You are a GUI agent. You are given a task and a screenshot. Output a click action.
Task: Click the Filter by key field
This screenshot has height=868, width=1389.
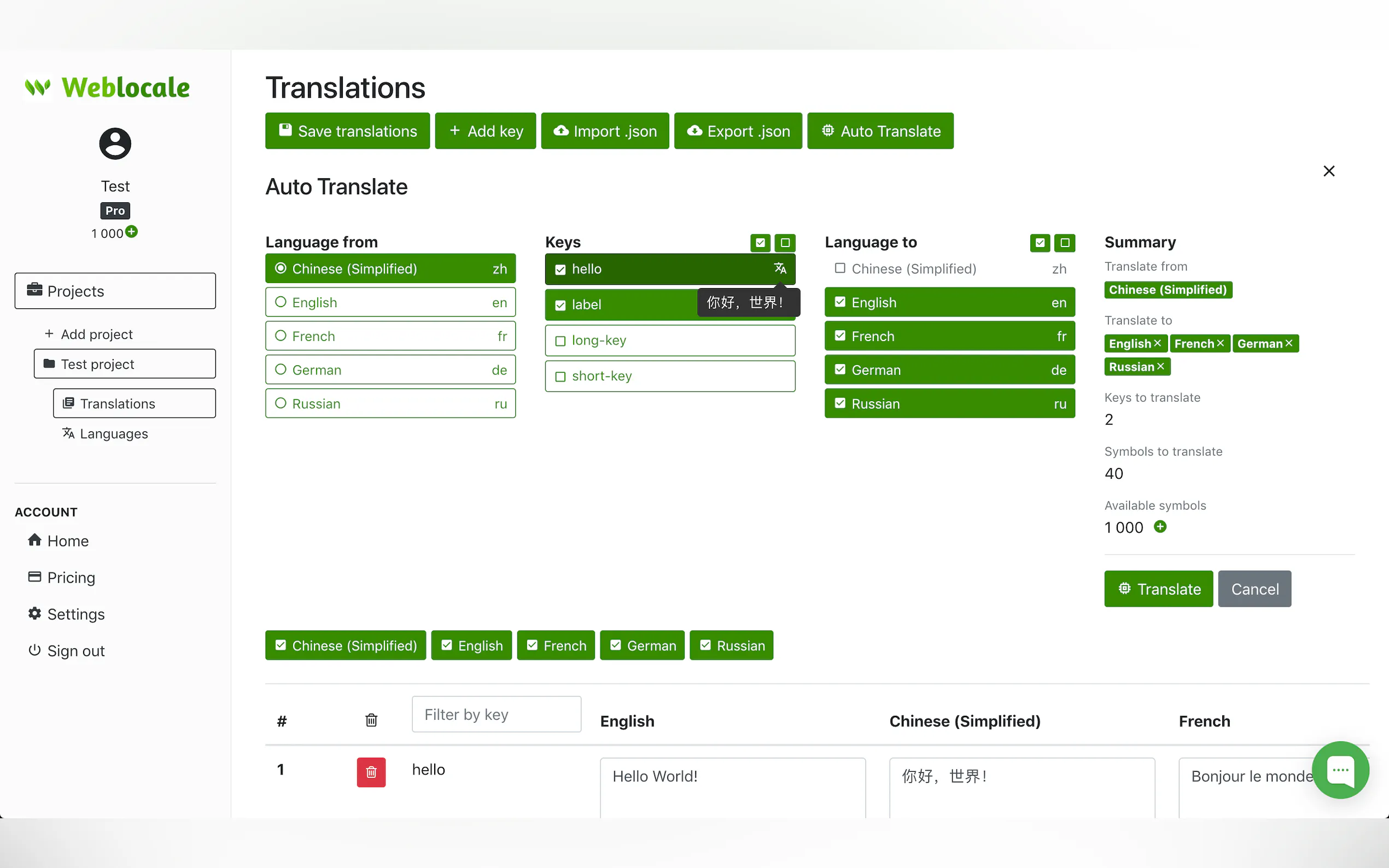[496, 714]
